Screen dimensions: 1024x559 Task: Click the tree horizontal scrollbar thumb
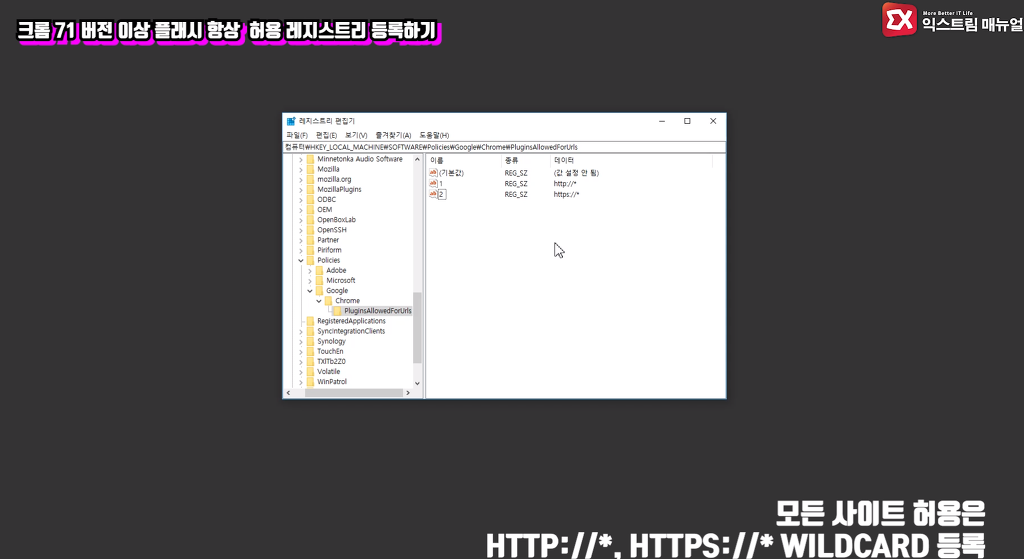tap(354, 392)
